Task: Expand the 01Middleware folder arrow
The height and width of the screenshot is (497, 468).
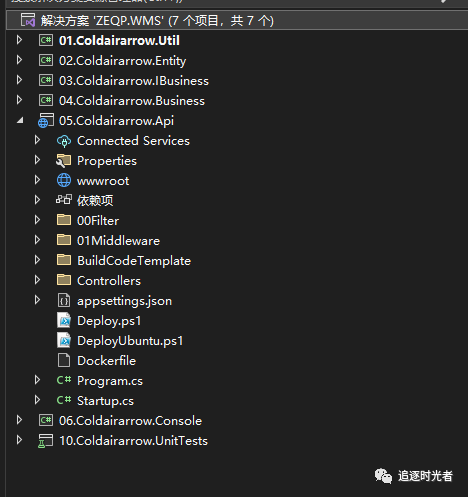Action: 37,240
